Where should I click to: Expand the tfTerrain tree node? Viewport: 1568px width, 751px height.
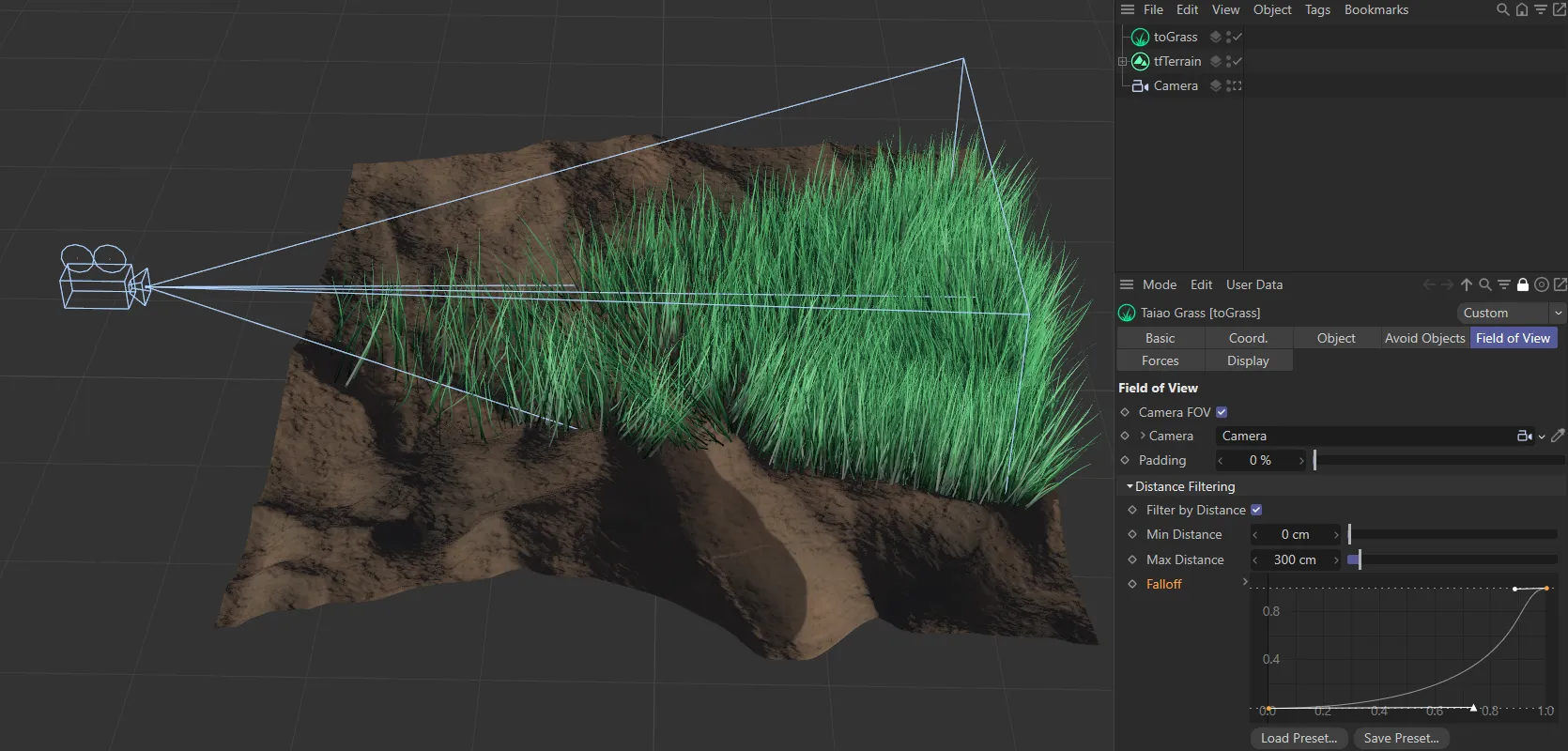click(1122, 62)
